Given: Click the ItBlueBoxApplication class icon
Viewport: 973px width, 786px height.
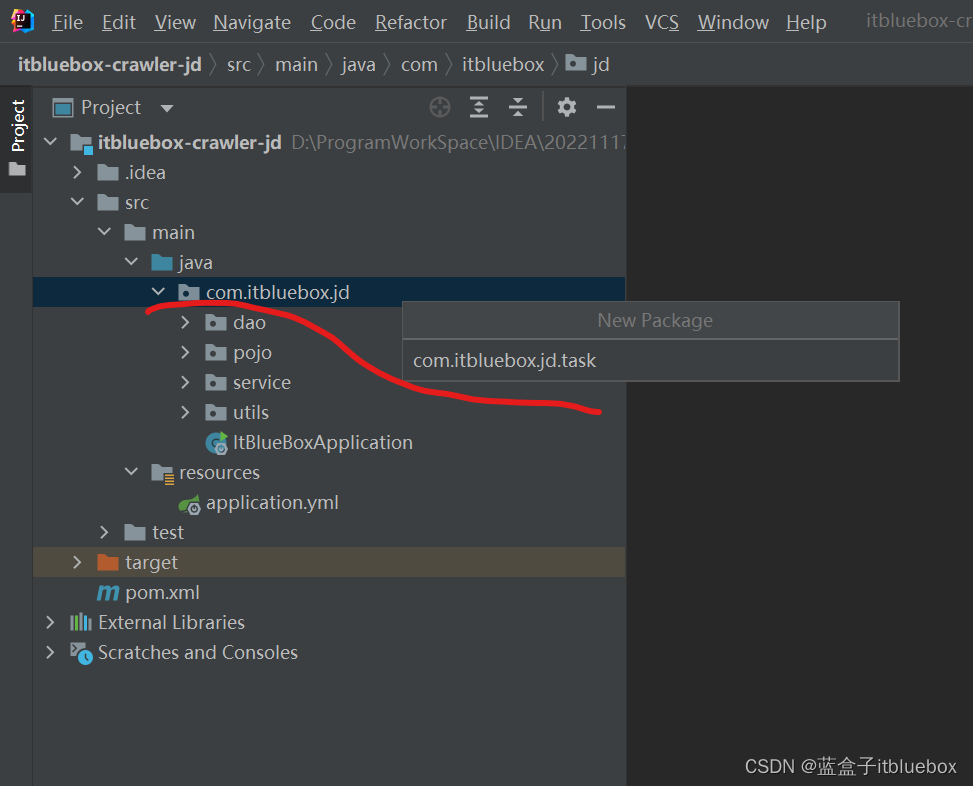Looking at the screenshot, I should click(x=217, y=443).
